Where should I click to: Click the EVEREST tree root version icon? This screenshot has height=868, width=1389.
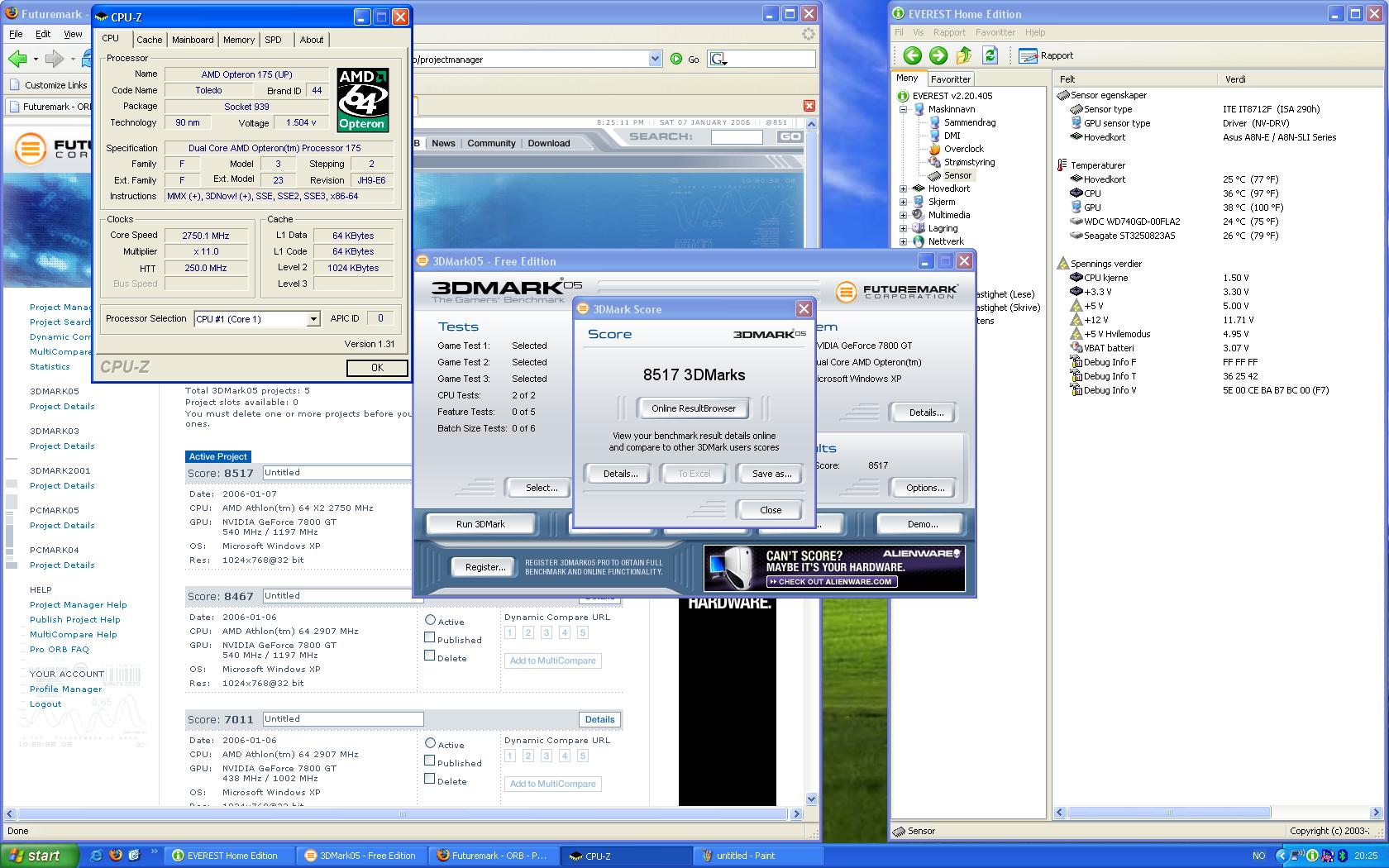tap(903, 96)
